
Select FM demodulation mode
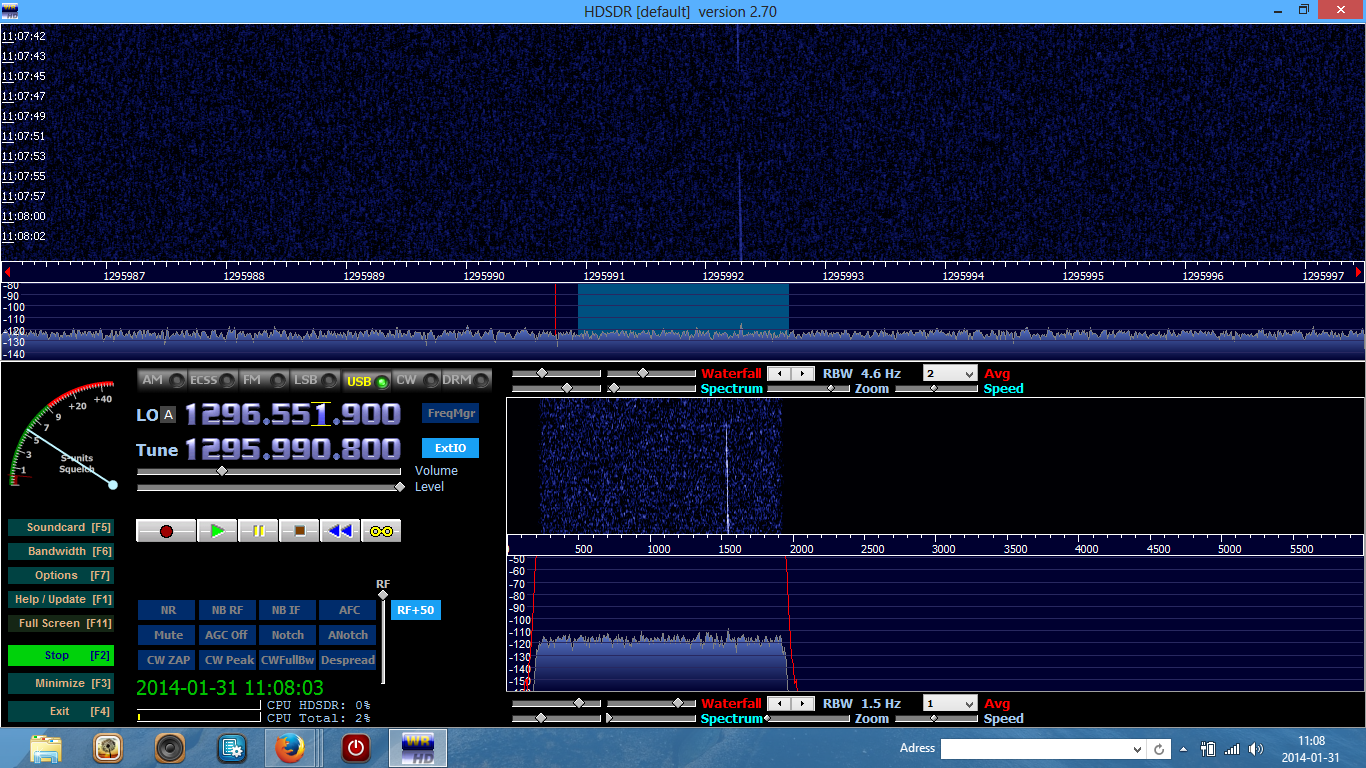click(x=264, y=380)
